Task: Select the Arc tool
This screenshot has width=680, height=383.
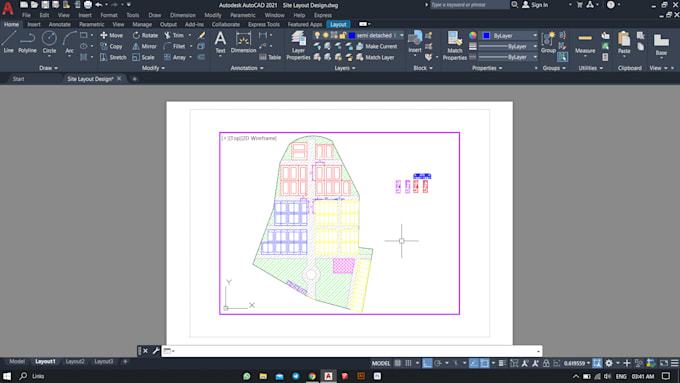Action: tap(69, 43)
